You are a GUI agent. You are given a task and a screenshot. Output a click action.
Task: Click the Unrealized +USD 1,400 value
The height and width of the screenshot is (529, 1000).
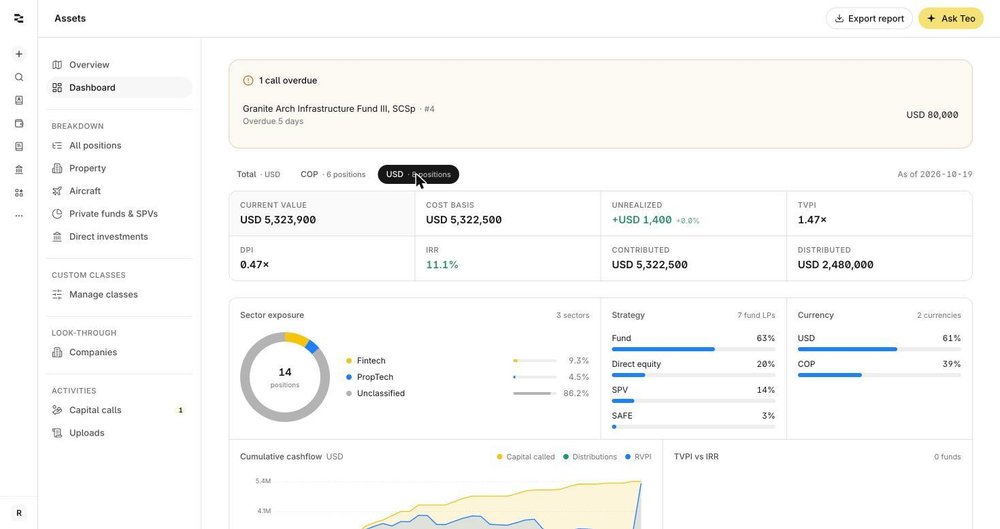click(642, 220)
